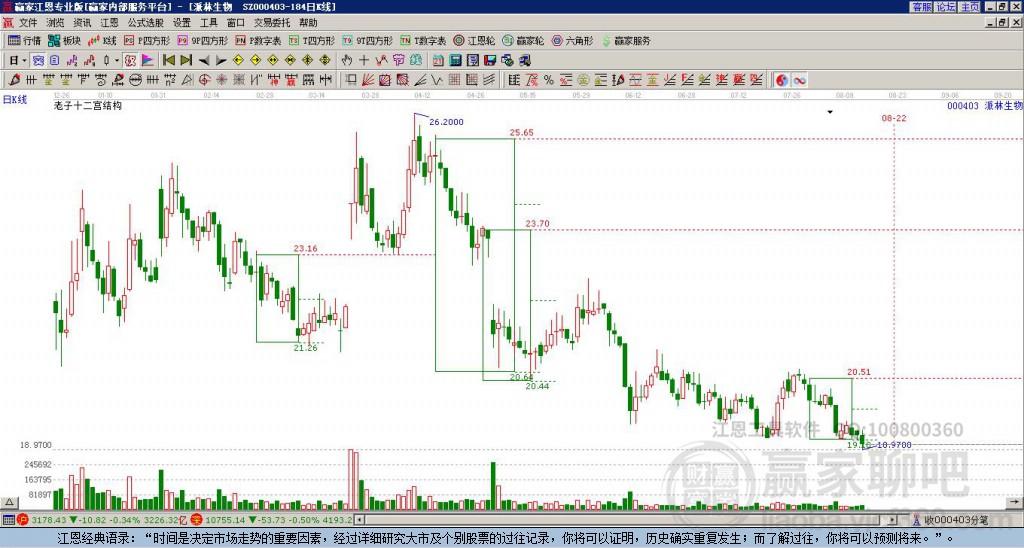Open the 行情 market quotes view
1024x548 pixels.
[24, 40]
